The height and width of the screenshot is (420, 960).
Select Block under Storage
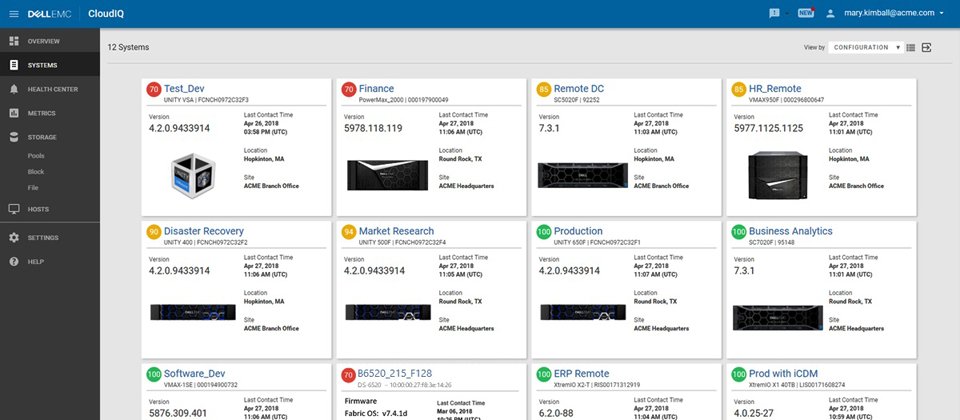(x=36, y=172)
